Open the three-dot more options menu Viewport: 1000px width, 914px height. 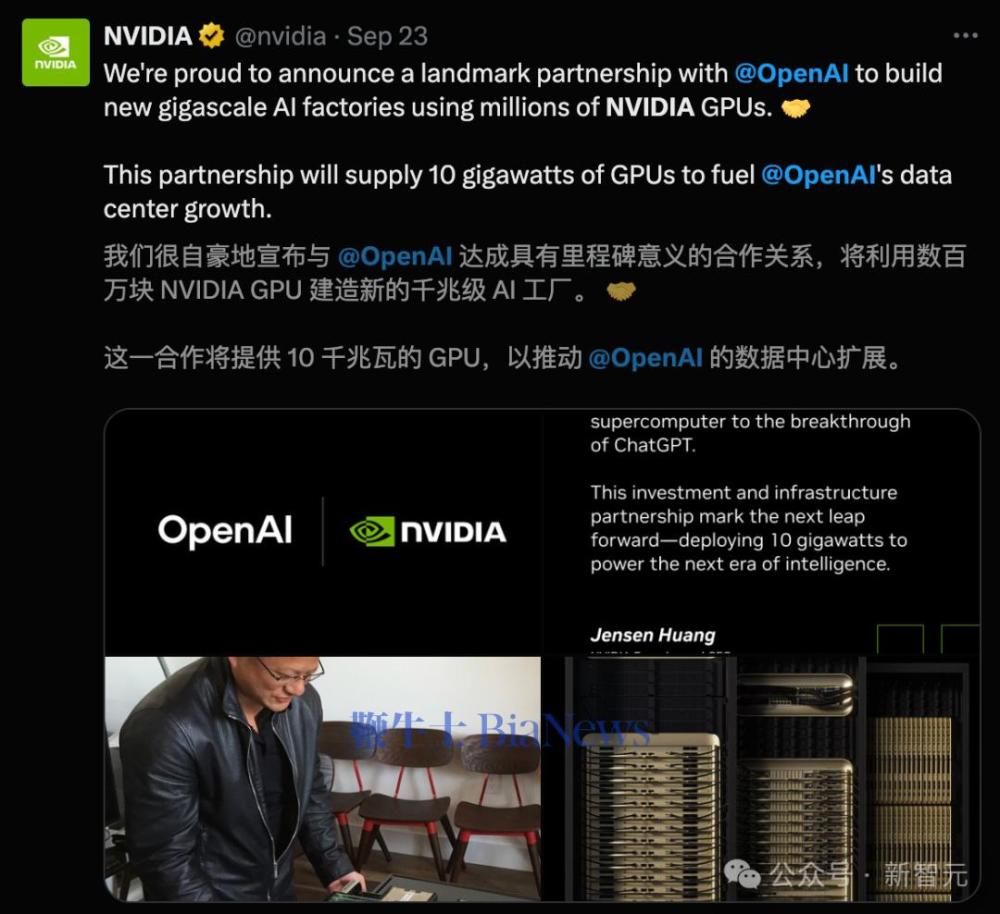pyautogui.click(x=965, y=36)
